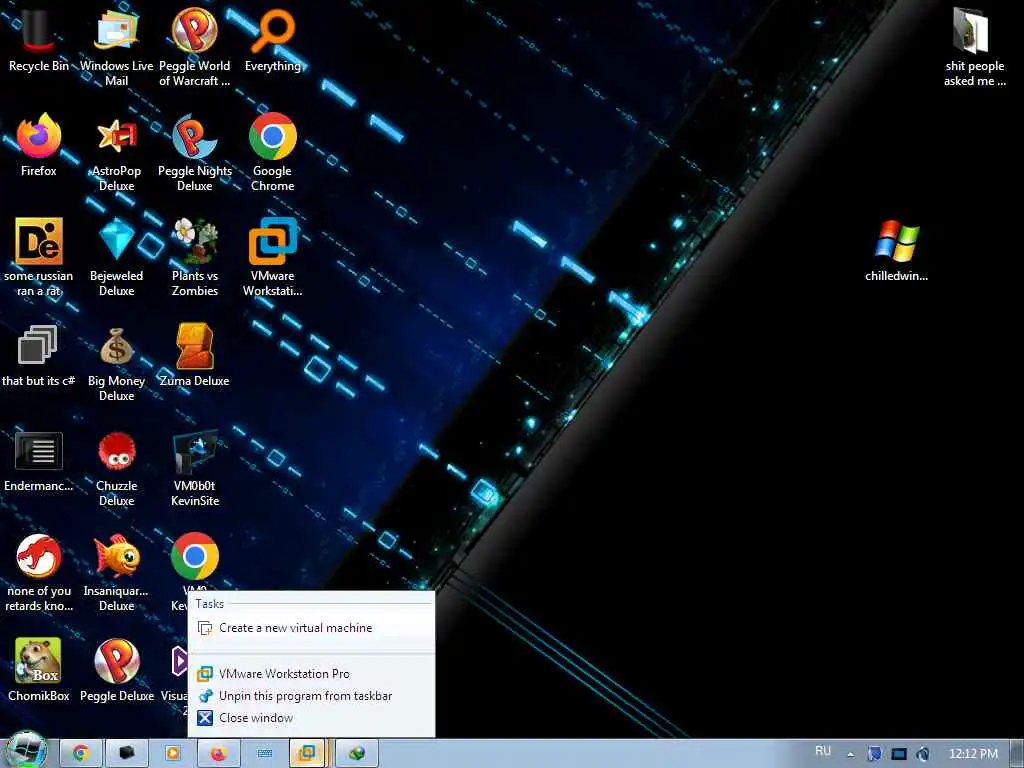
Task: Open the Windows Start orb
Action: [26, 751]
